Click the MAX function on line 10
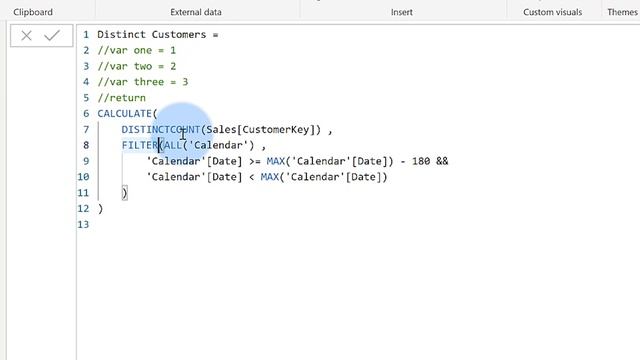The image size is (640, 360). [x=269, y=177]
